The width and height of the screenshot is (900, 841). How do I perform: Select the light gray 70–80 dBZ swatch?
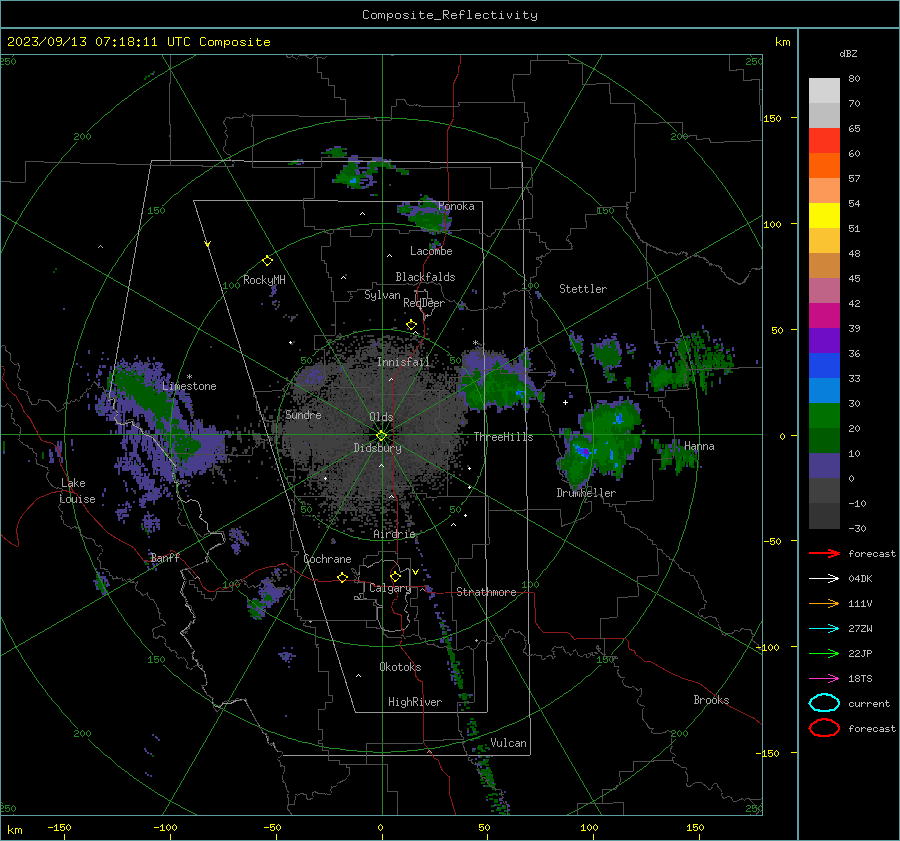coord(824,91)
